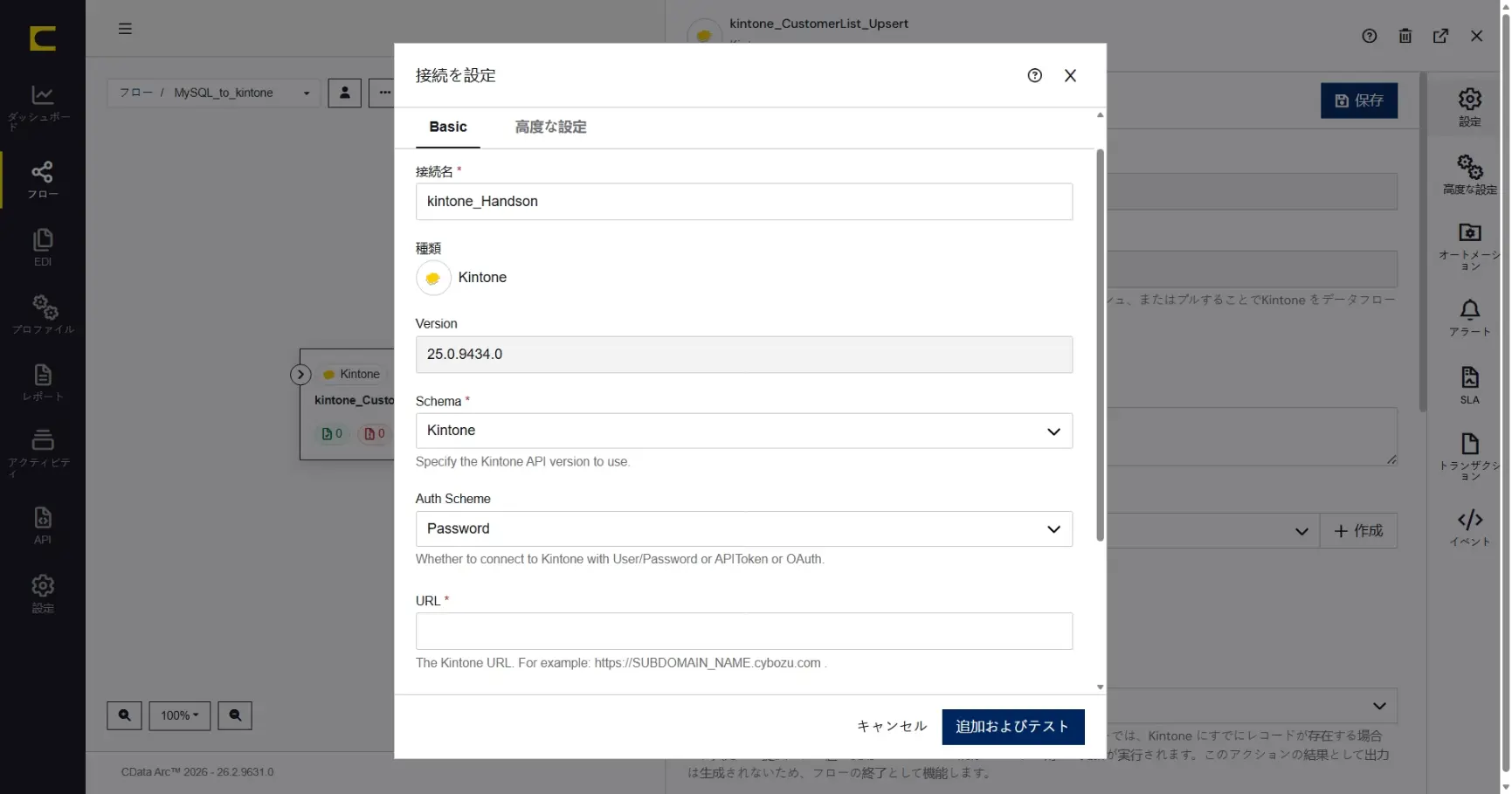Viewport: 1512px width, 794px height.
Task: Open the Auth Scheme dropdown
Action: (x=744, y=529)
